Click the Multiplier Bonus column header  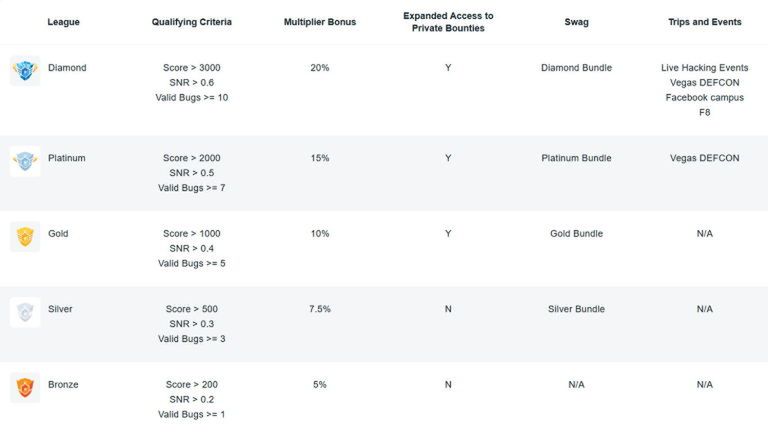coord(320,22)
